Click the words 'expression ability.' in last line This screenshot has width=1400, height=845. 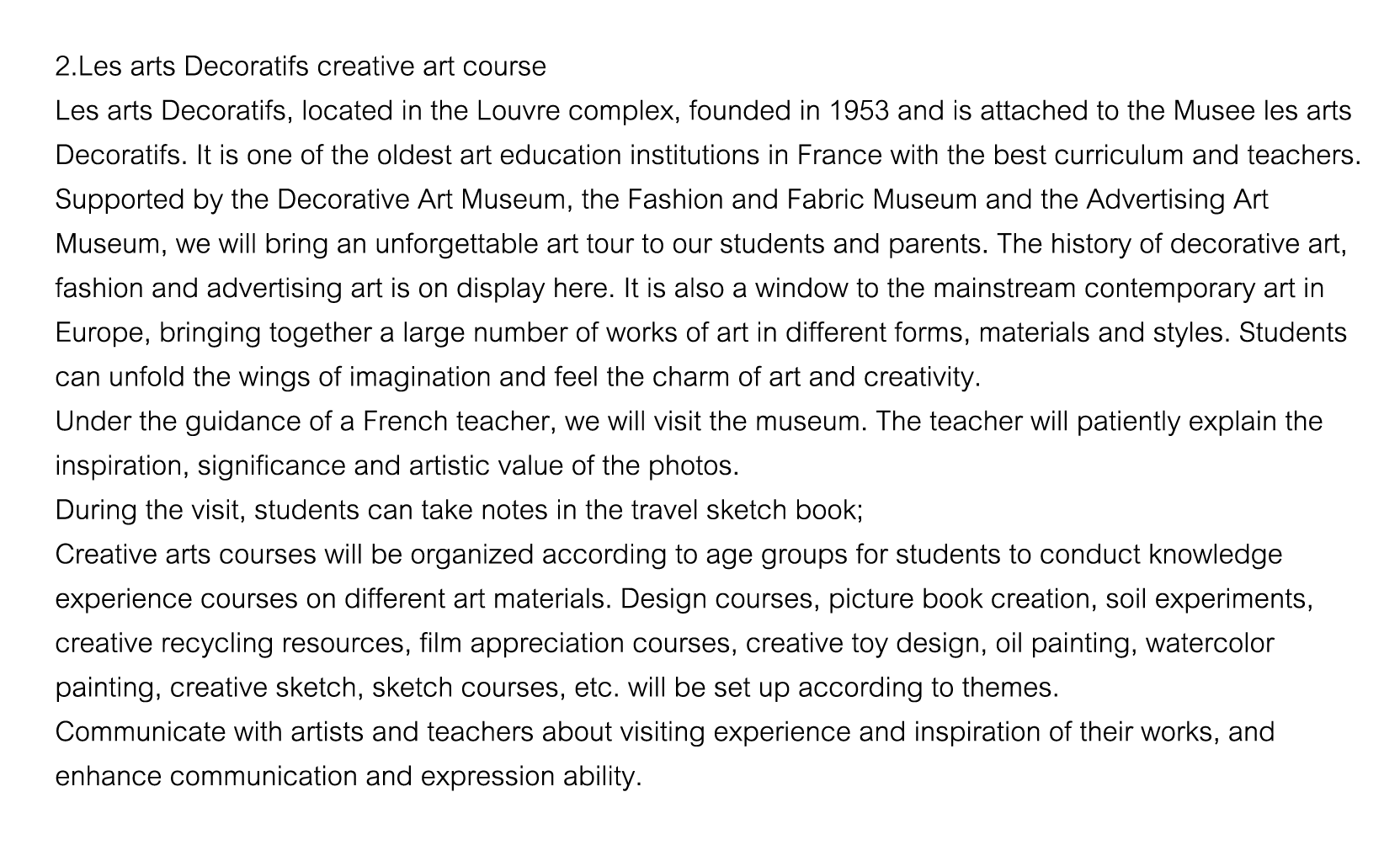[x=531, y=777]
